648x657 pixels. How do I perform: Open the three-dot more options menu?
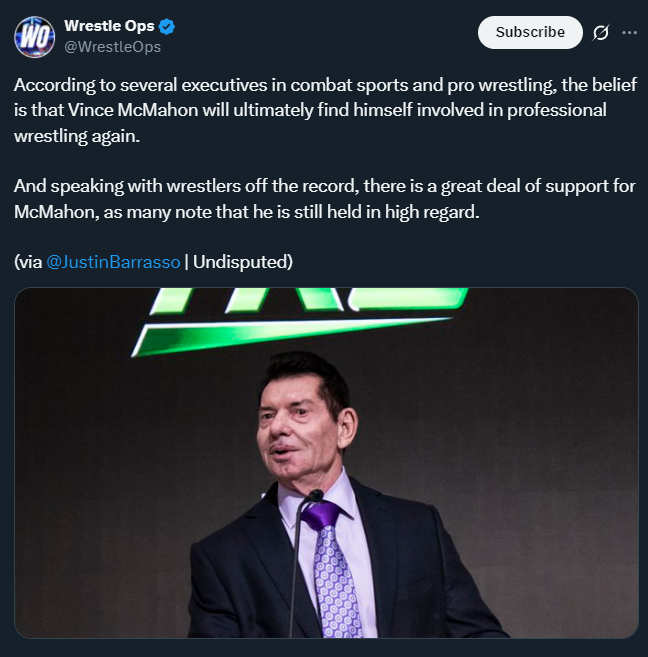pyautogui.click(x=629, y=32)
